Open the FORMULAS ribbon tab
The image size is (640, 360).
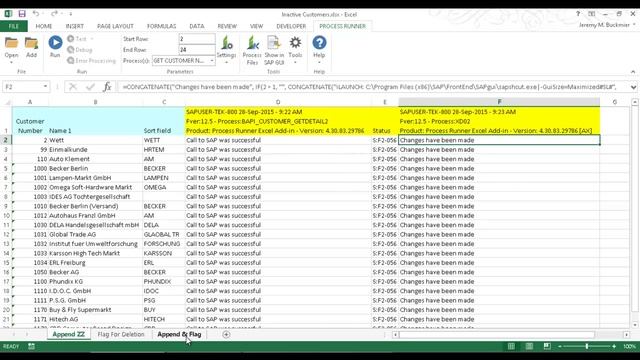[161, 26]
